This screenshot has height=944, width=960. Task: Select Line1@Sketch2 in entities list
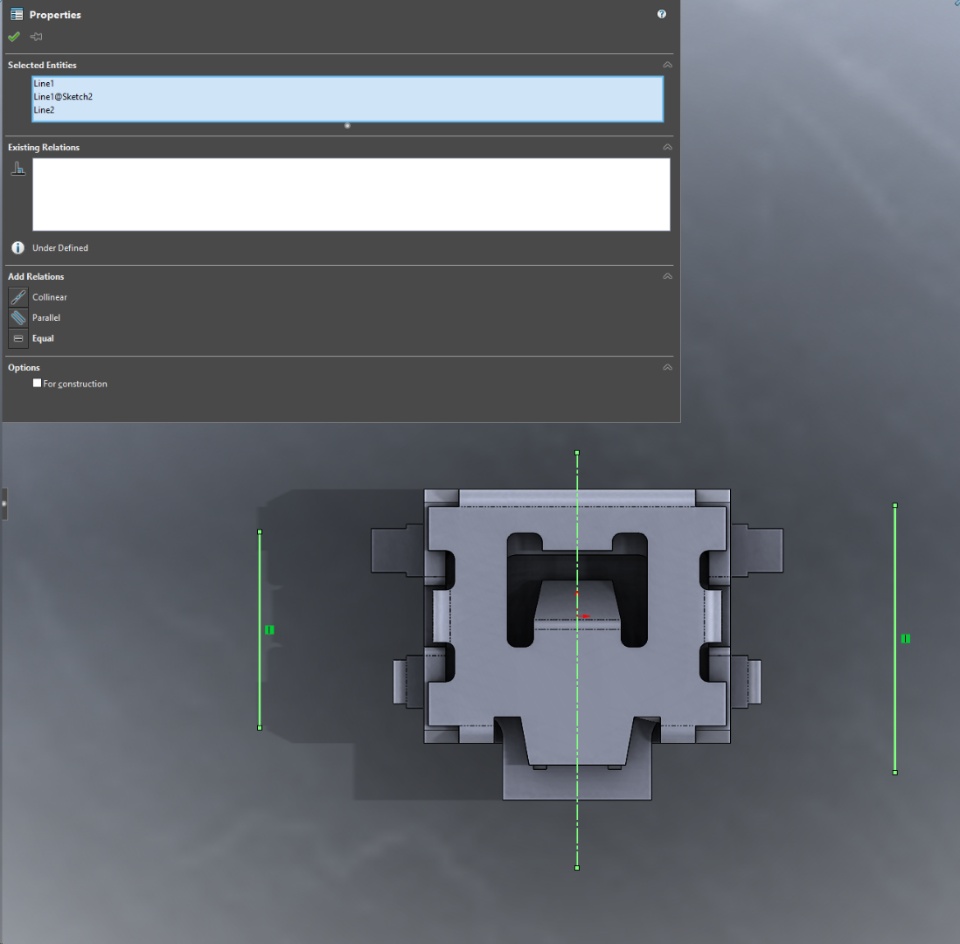[x=63, y=97]
